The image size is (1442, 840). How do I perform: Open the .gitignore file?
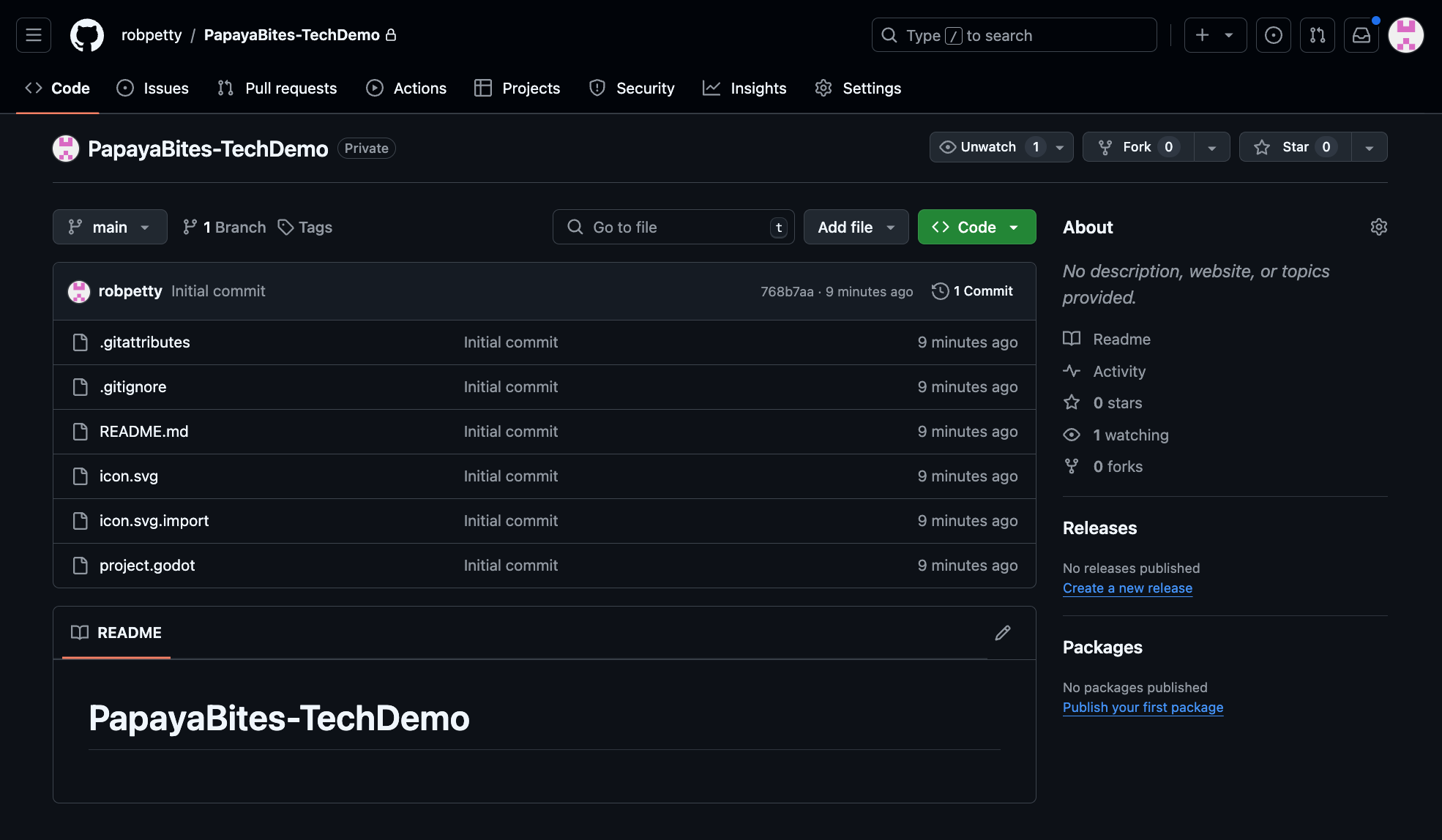click(133, 387)
